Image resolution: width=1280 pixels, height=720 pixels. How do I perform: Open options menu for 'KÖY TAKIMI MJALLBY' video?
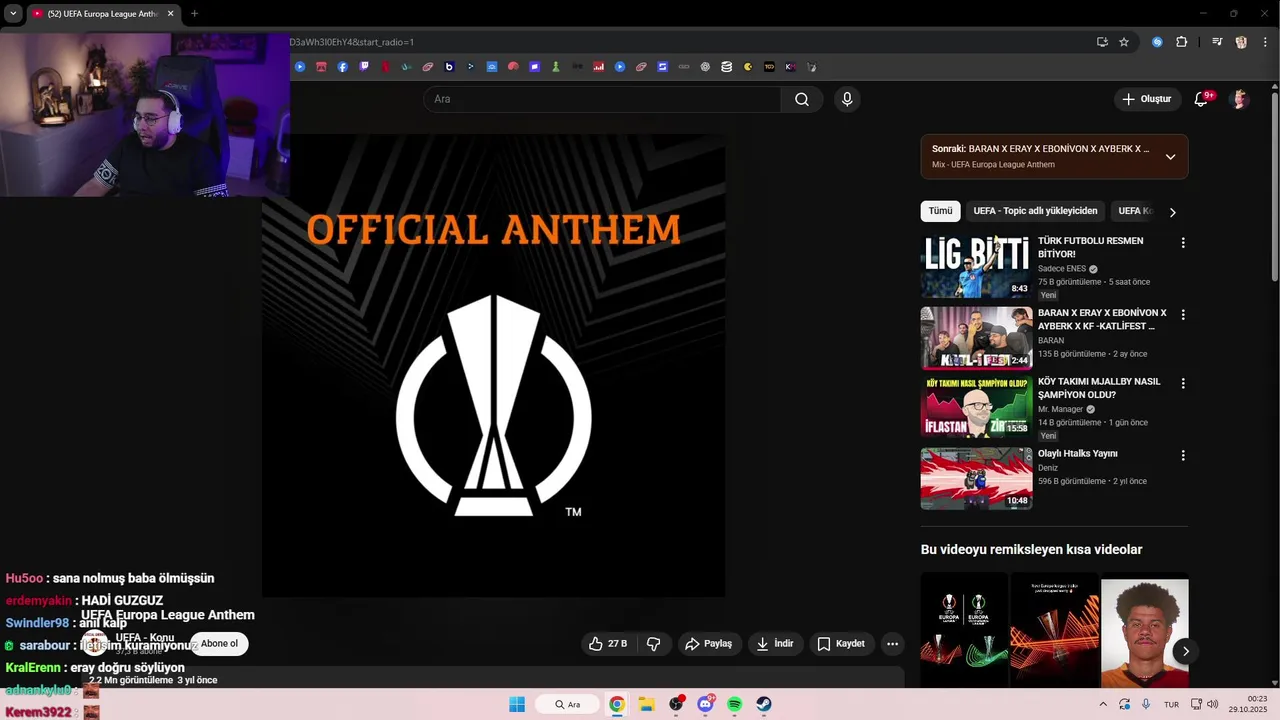click(x=1183, y=384)
